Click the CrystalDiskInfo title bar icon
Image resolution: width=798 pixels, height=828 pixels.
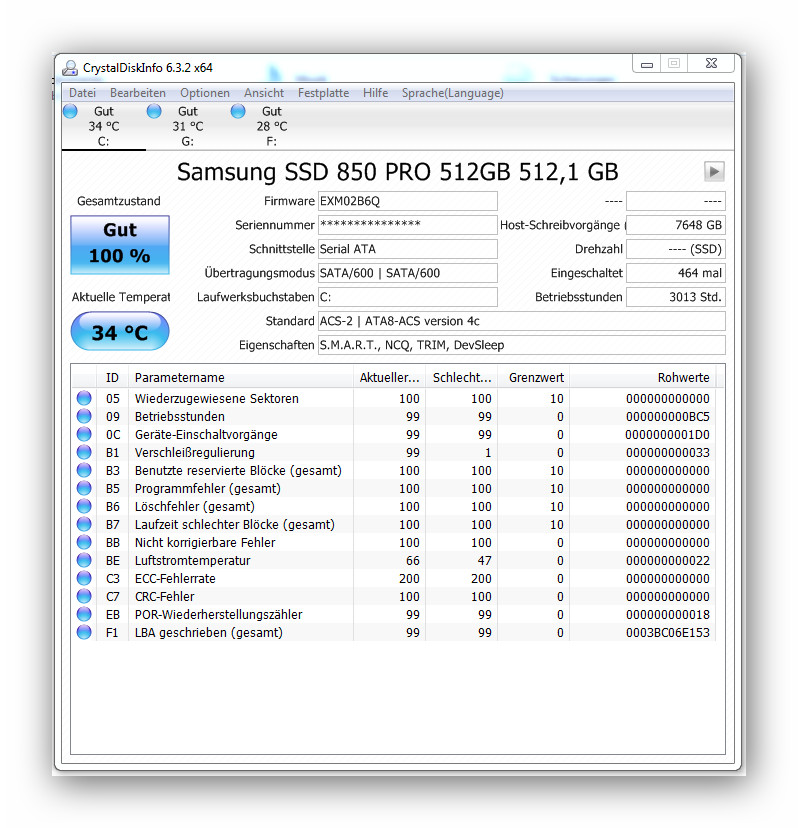[x=70, y=68]
